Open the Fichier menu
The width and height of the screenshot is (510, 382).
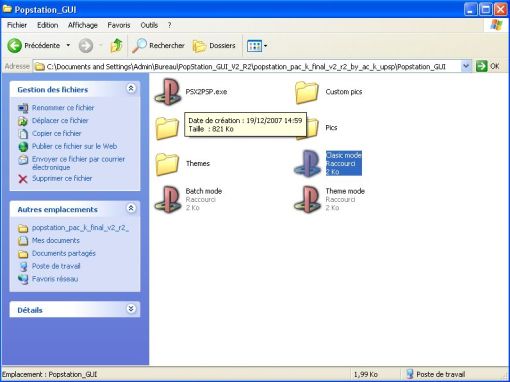(17, 25)
